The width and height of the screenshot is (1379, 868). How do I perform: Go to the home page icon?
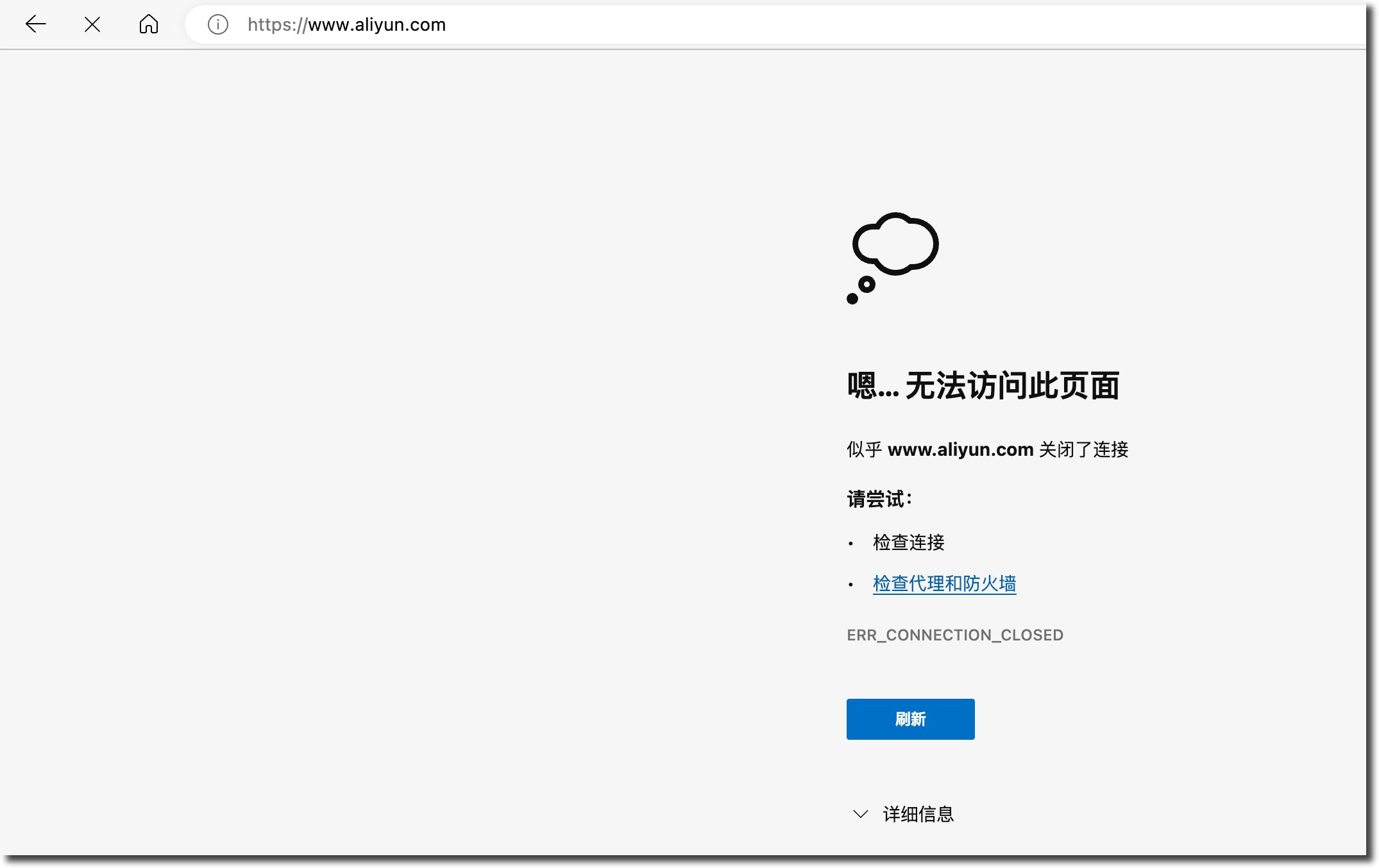(149, 24)
